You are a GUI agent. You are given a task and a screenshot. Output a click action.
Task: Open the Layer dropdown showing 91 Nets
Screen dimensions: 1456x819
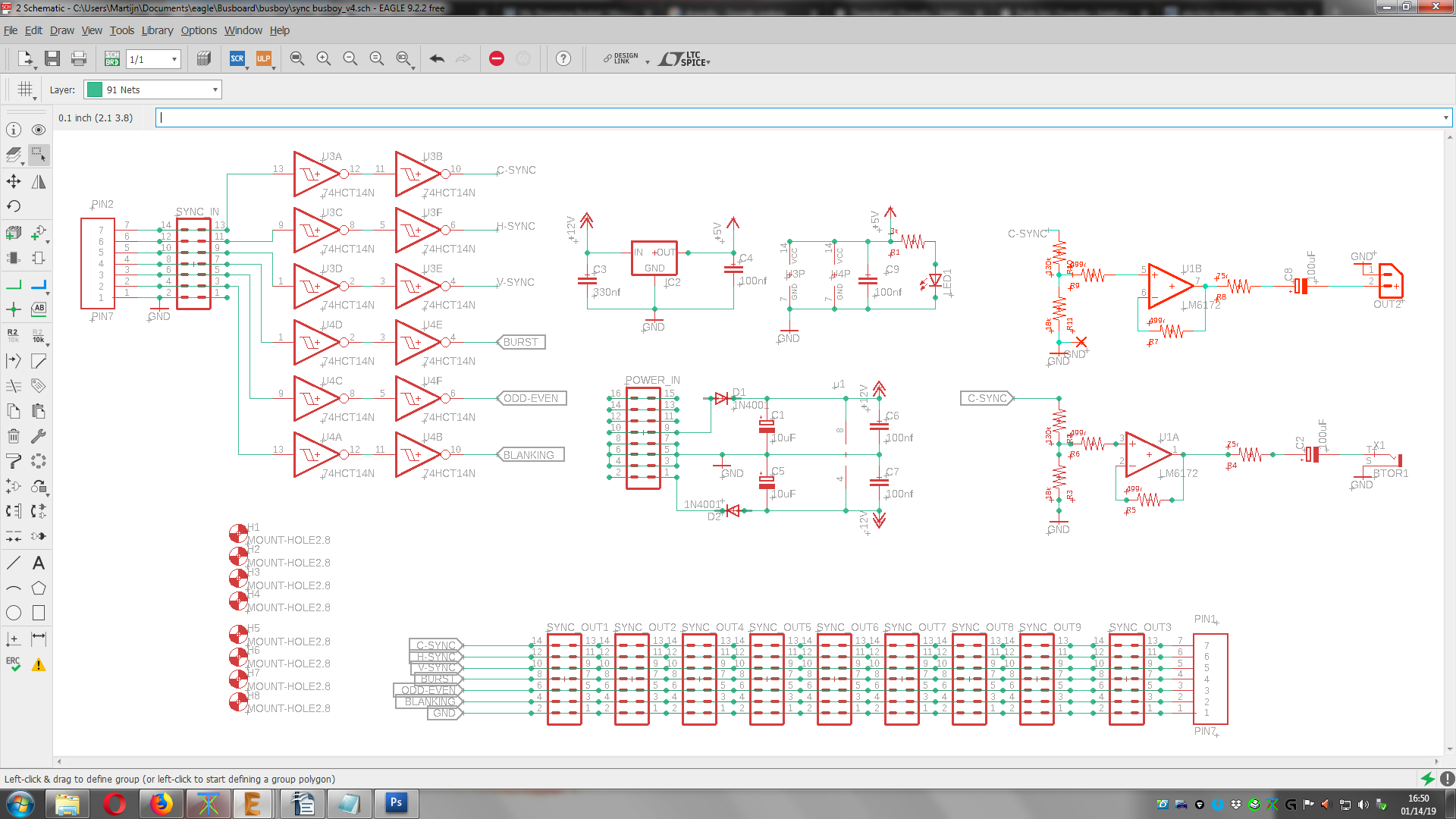point(152,89)
